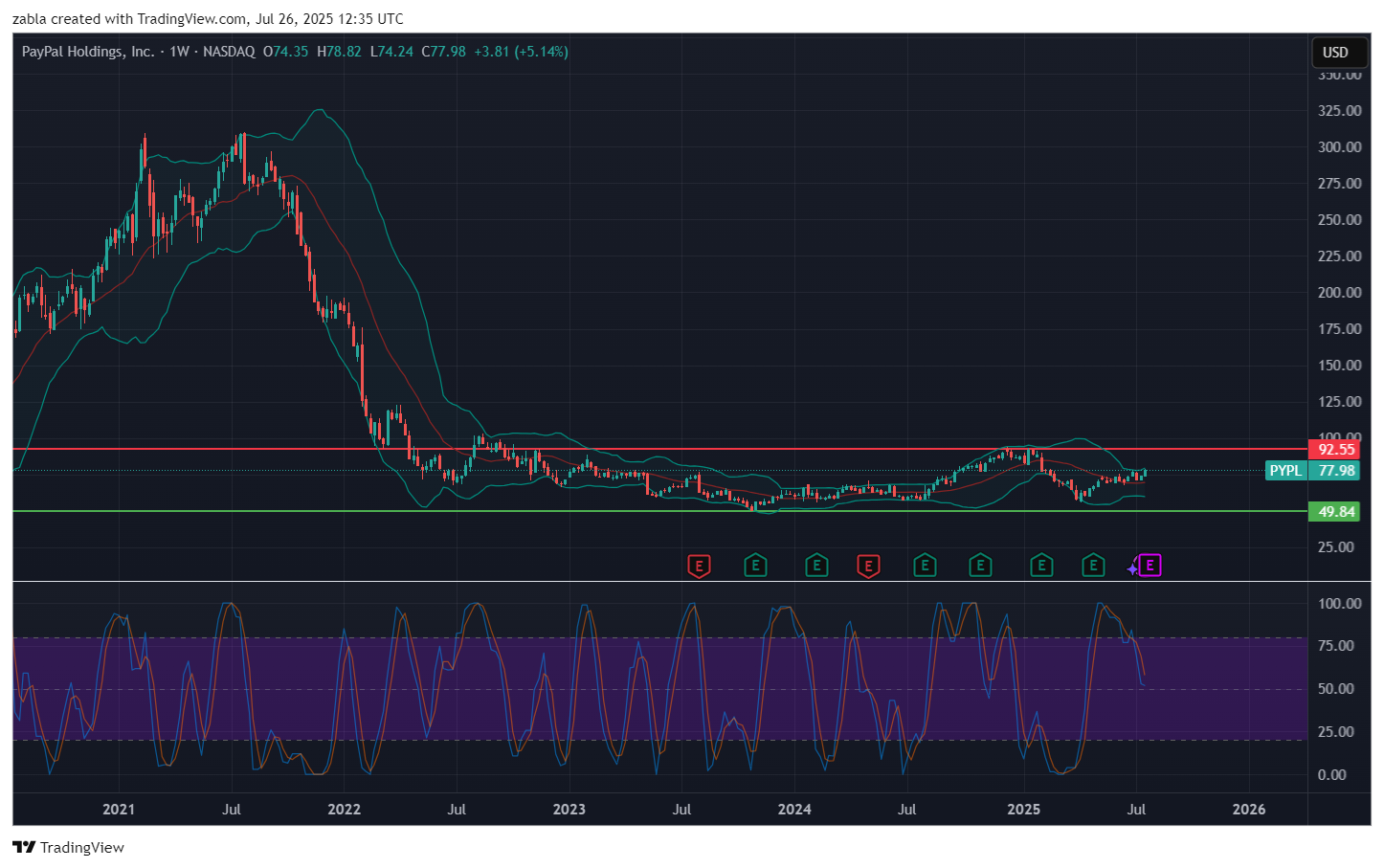
Task: Click the change value +3.81 (+5.14%)
Action: 522,52
